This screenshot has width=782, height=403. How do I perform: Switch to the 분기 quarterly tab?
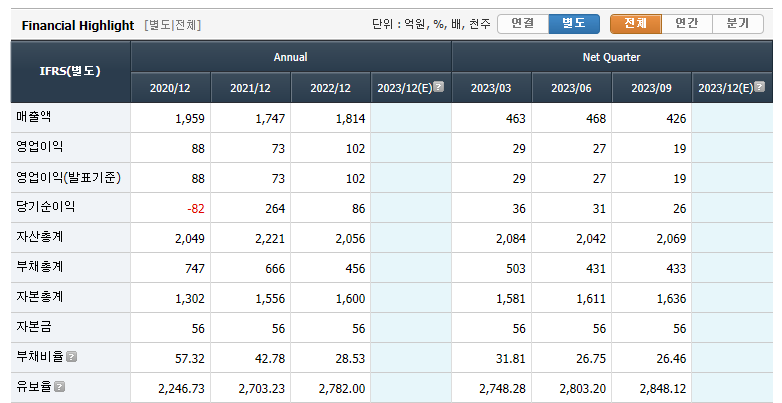pos(738,23)
